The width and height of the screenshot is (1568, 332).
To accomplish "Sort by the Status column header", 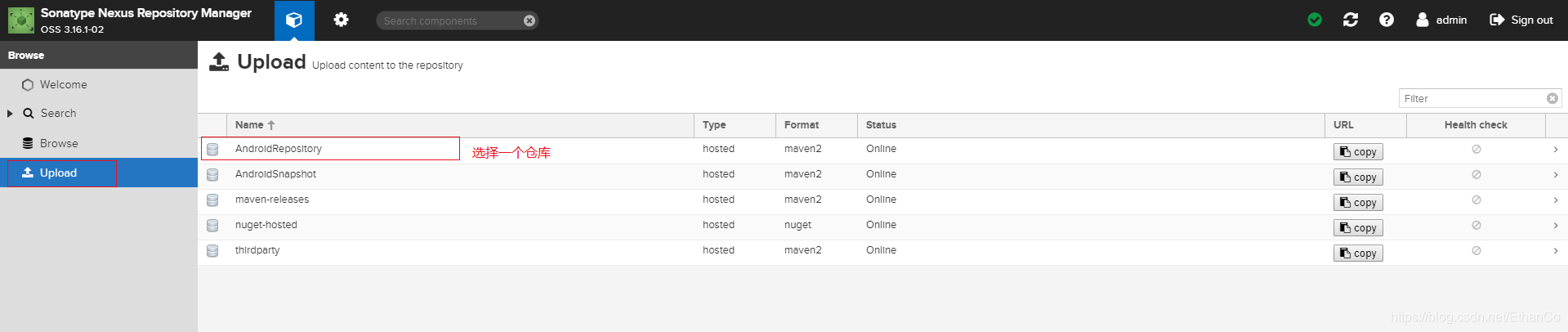I will point(1091,125).
